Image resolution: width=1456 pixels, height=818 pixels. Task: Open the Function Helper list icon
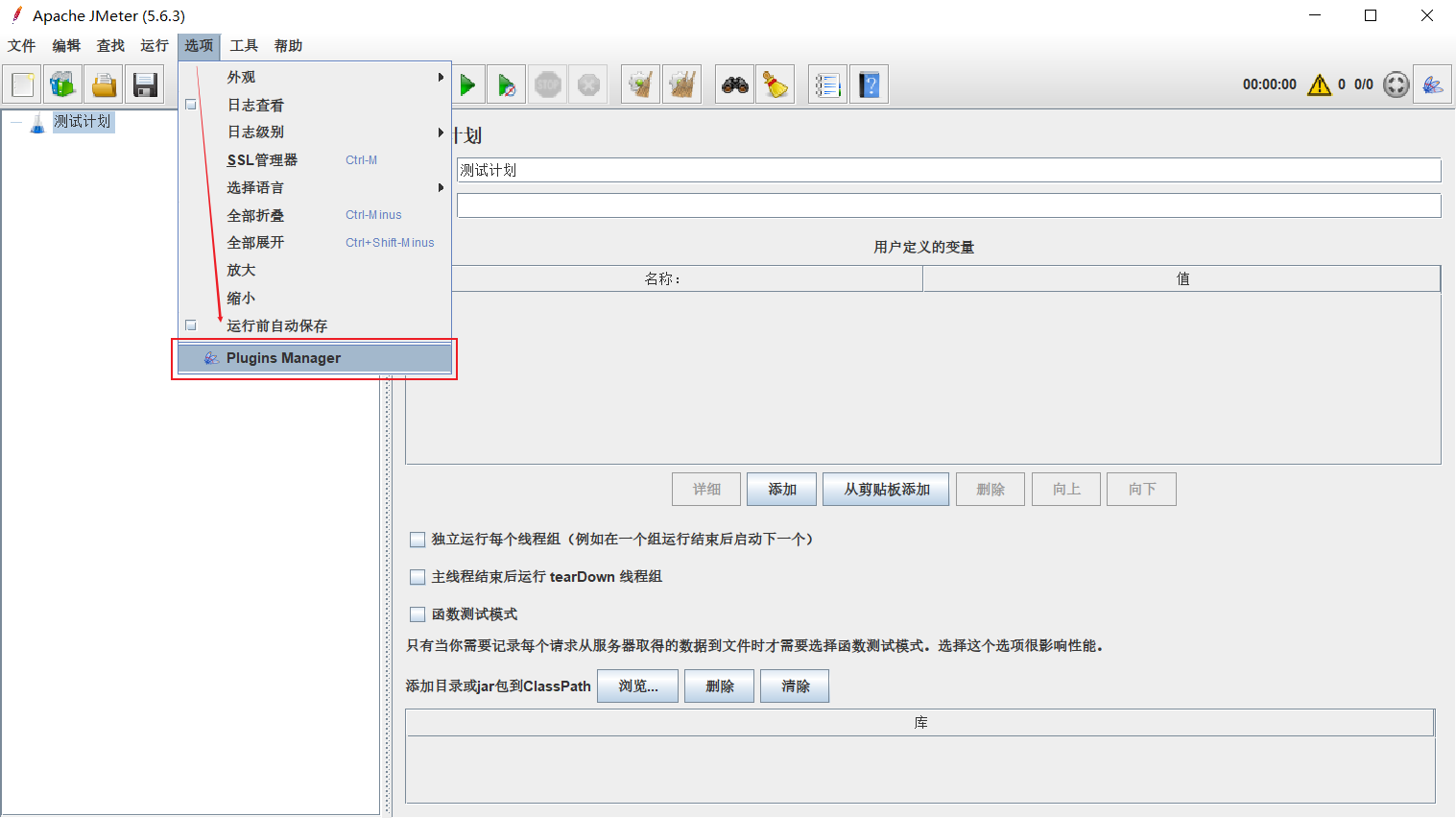coord(827,84)
